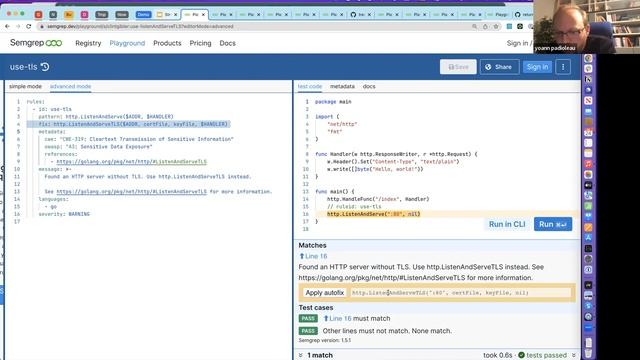Viewport: 640px width, 360px height.
Task: Open the Registry page in Semgrep navigation
Action: point(88,43)
